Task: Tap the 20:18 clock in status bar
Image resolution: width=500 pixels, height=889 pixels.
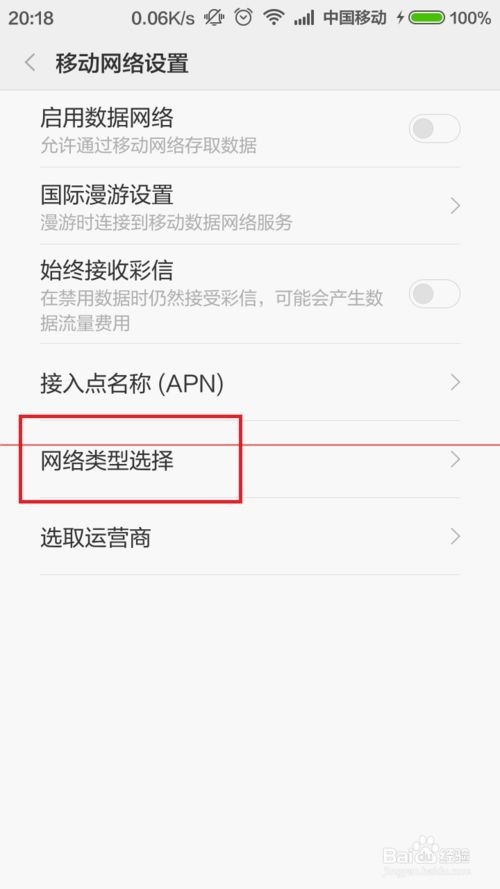Action: (x=31, y=18)
